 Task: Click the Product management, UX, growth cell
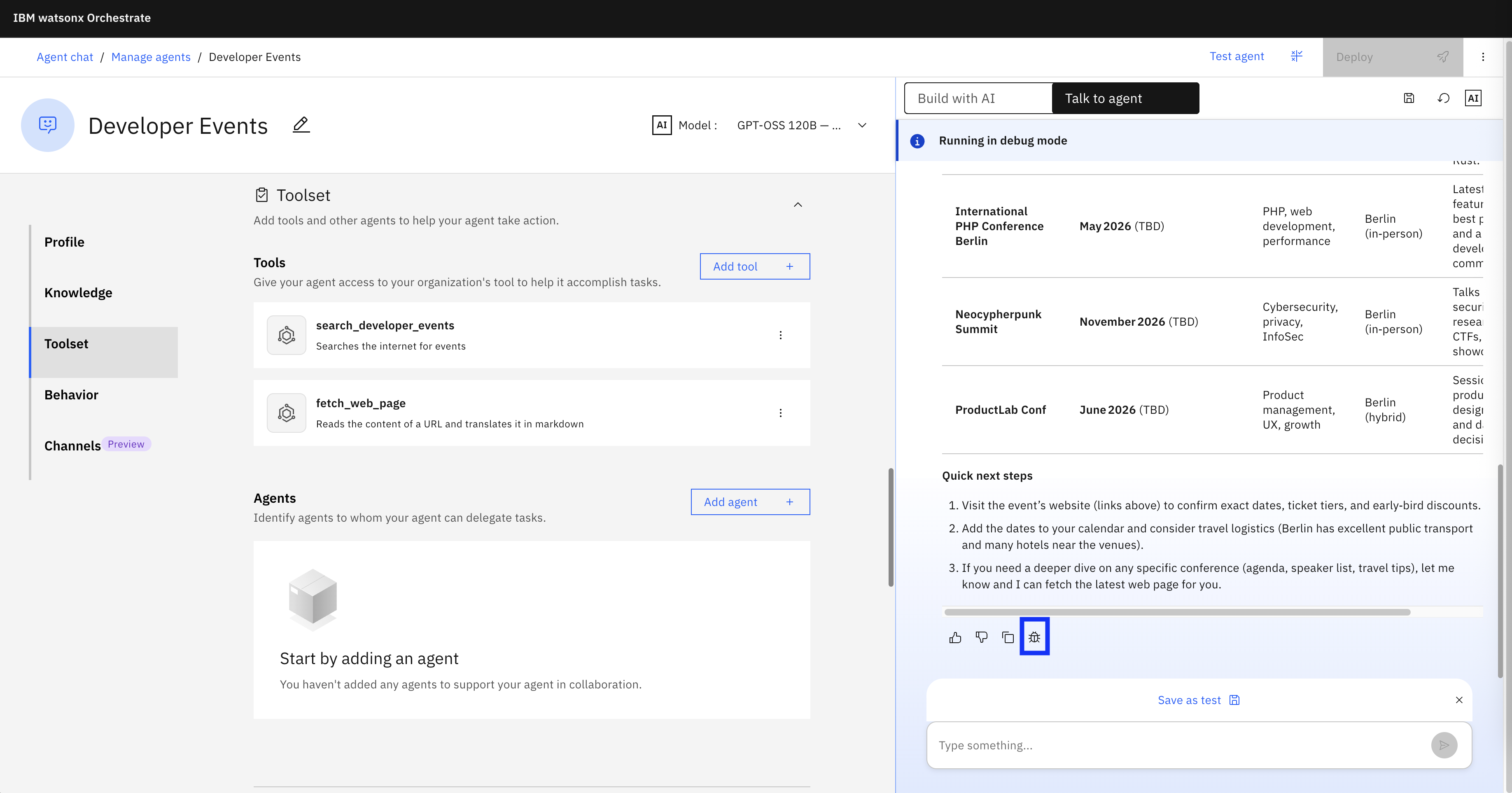coord(1298,410)
